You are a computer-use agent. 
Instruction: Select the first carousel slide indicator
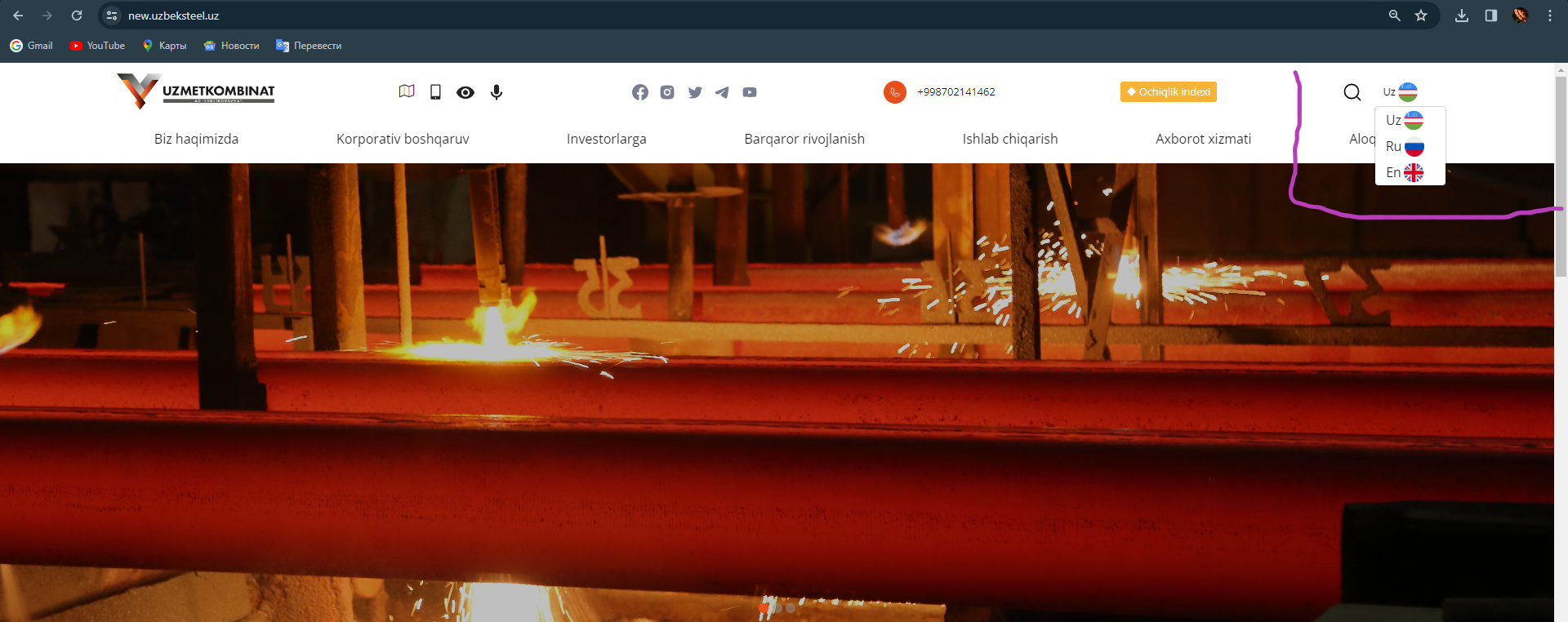[x=764, y=608]
